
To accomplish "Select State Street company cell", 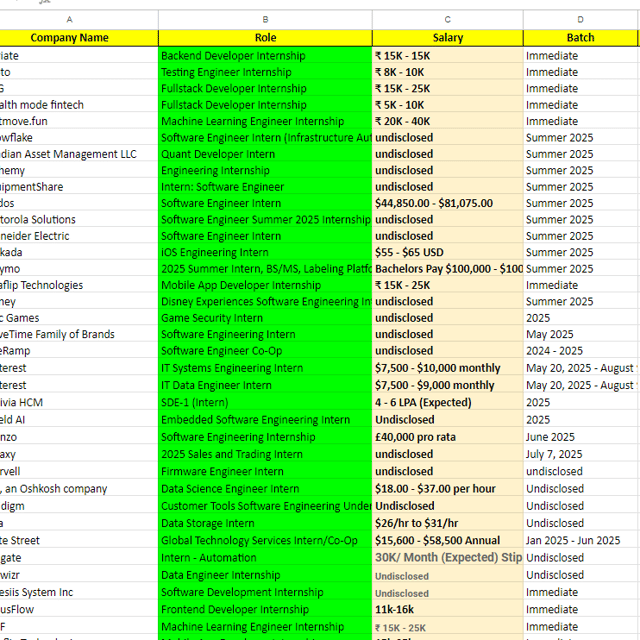I will [79, 540].
